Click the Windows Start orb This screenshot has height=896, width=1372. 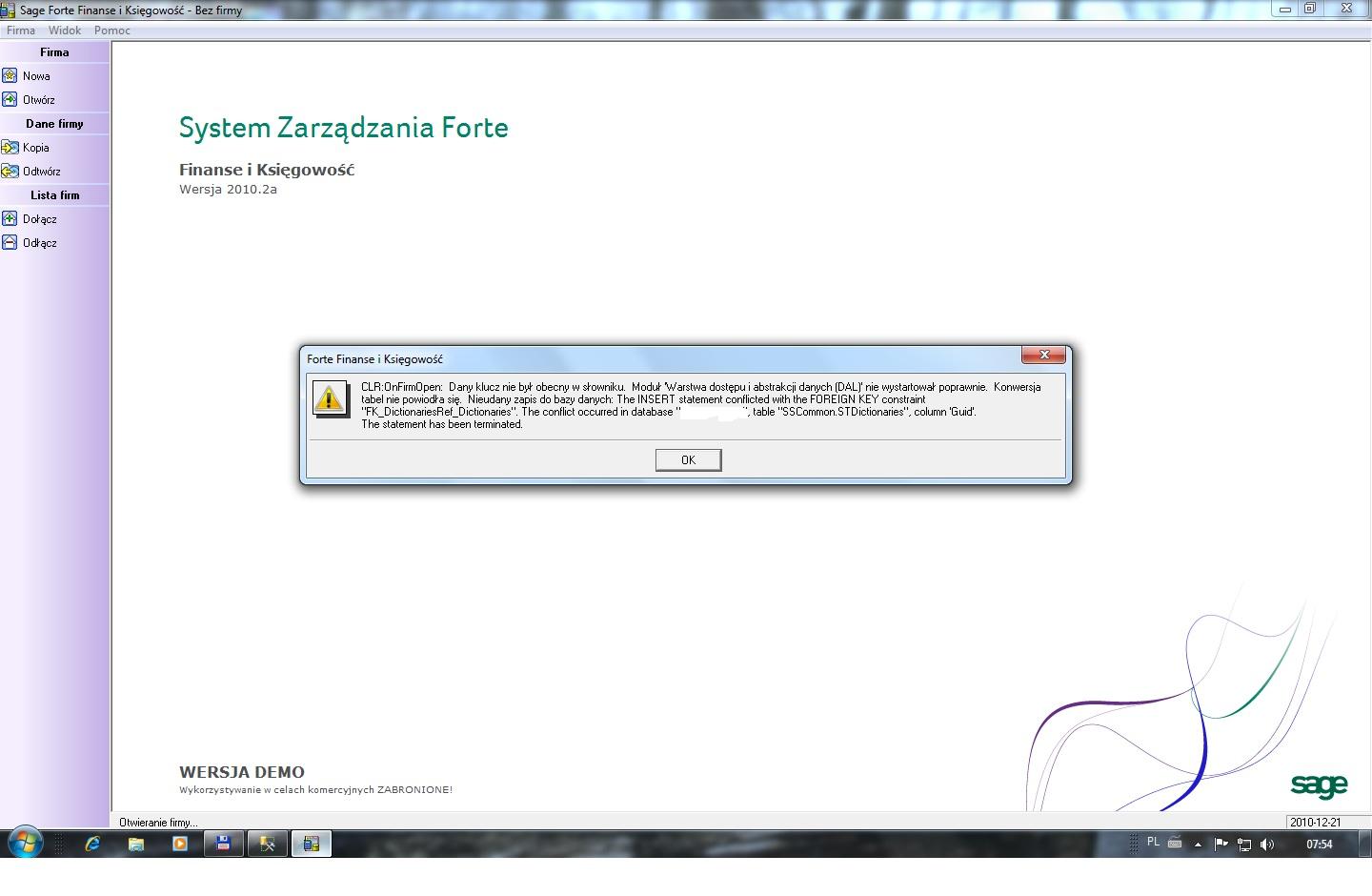tap(26, 843)
